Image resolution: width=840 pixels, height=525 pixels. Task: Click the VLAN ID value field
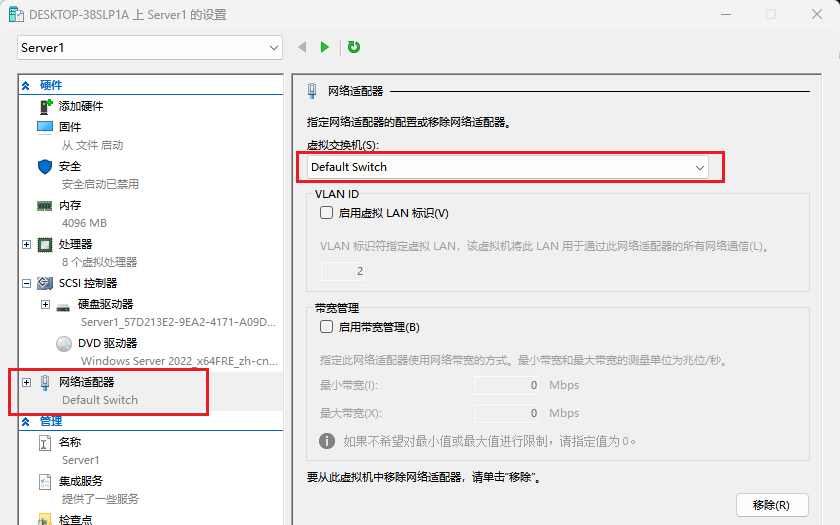click(x=343, y=271)
